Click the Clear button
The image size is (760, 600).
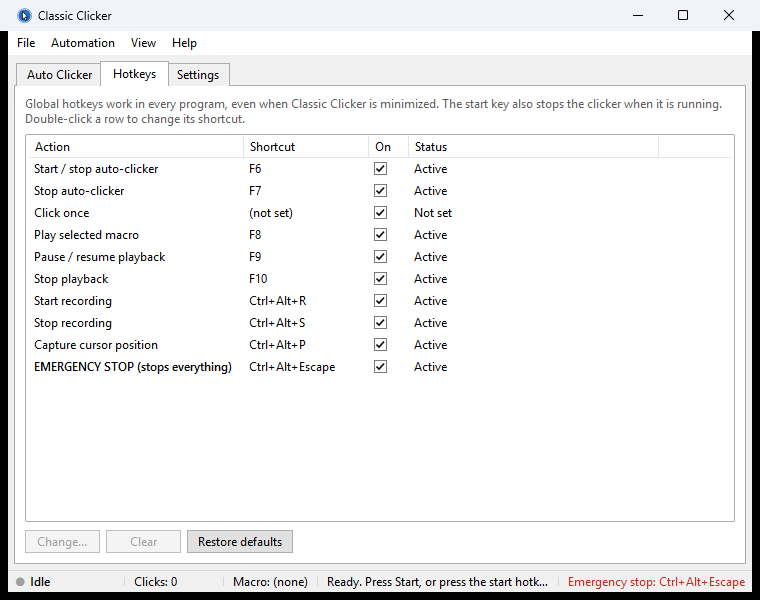[x=143, y=541]
